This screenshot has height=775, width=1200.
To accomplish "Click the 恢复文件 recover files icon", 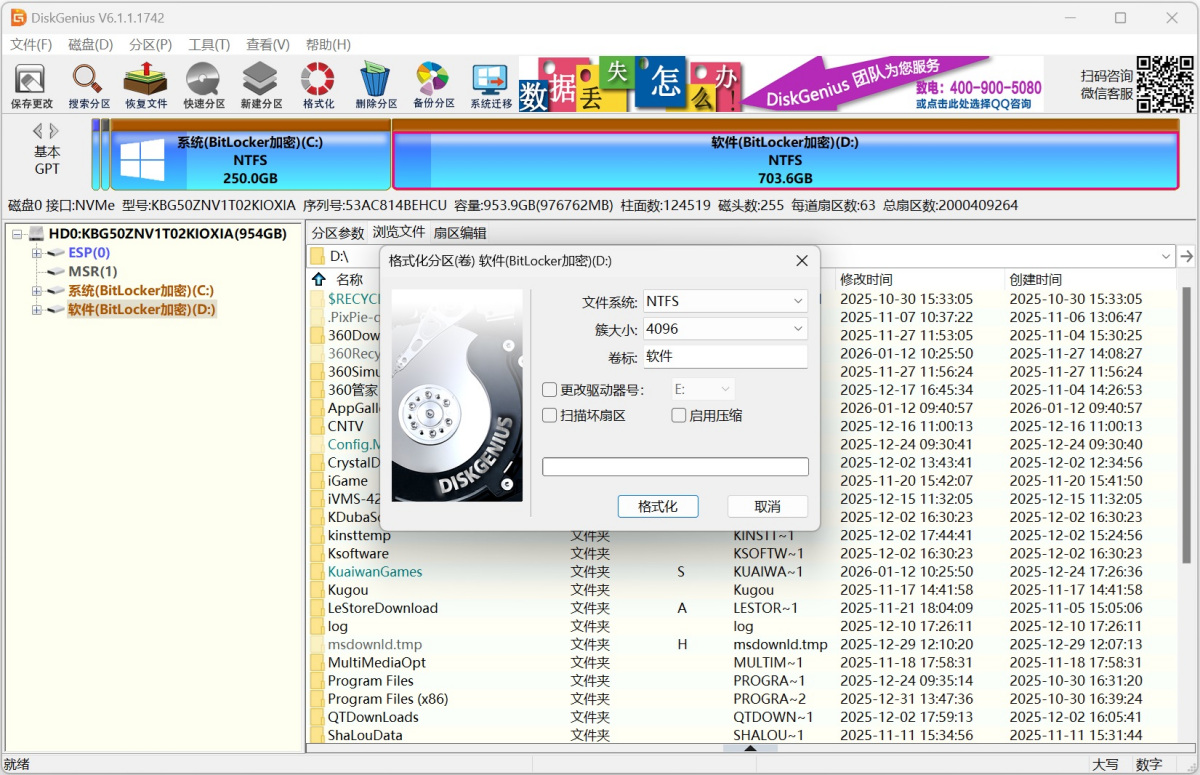I will click(146, 85).
